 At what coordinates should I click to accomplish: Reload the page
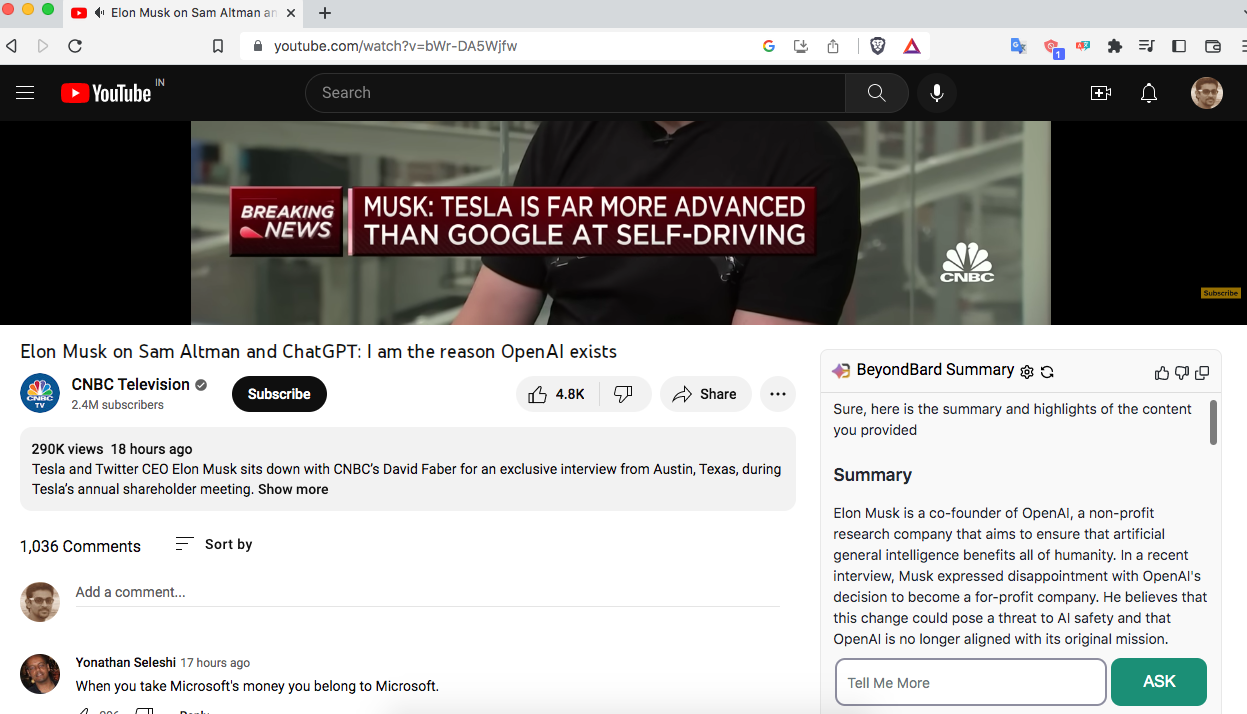click(75, 46)
